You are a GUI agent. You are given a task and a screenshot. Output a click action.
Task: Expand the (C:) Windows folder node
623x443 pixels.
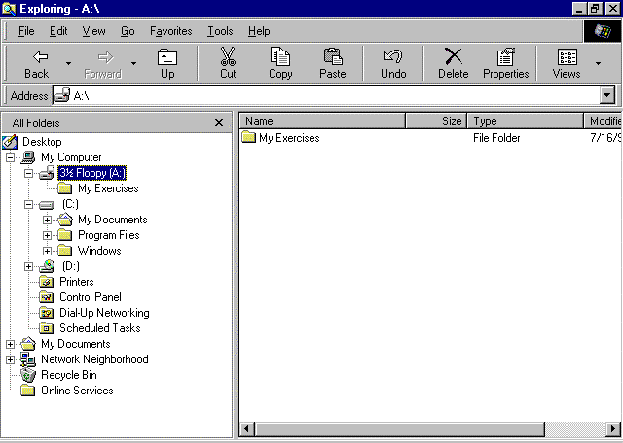[48, 251]
